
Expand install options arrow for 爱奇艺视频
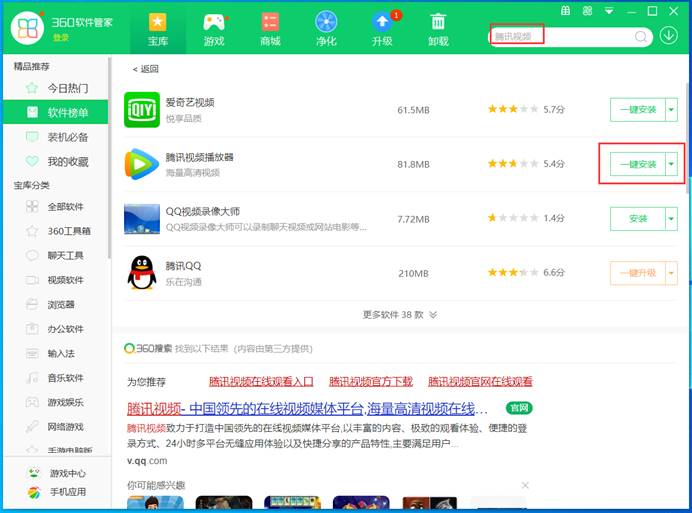(x=671, y=109)
